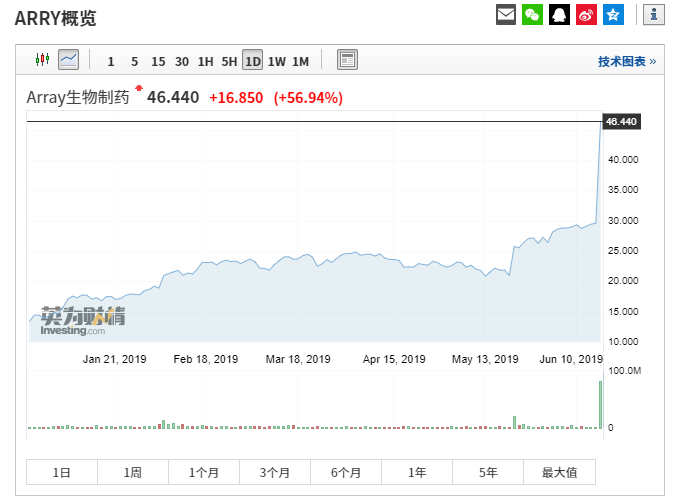Click the 15.000 price axis label

point(623,311)
